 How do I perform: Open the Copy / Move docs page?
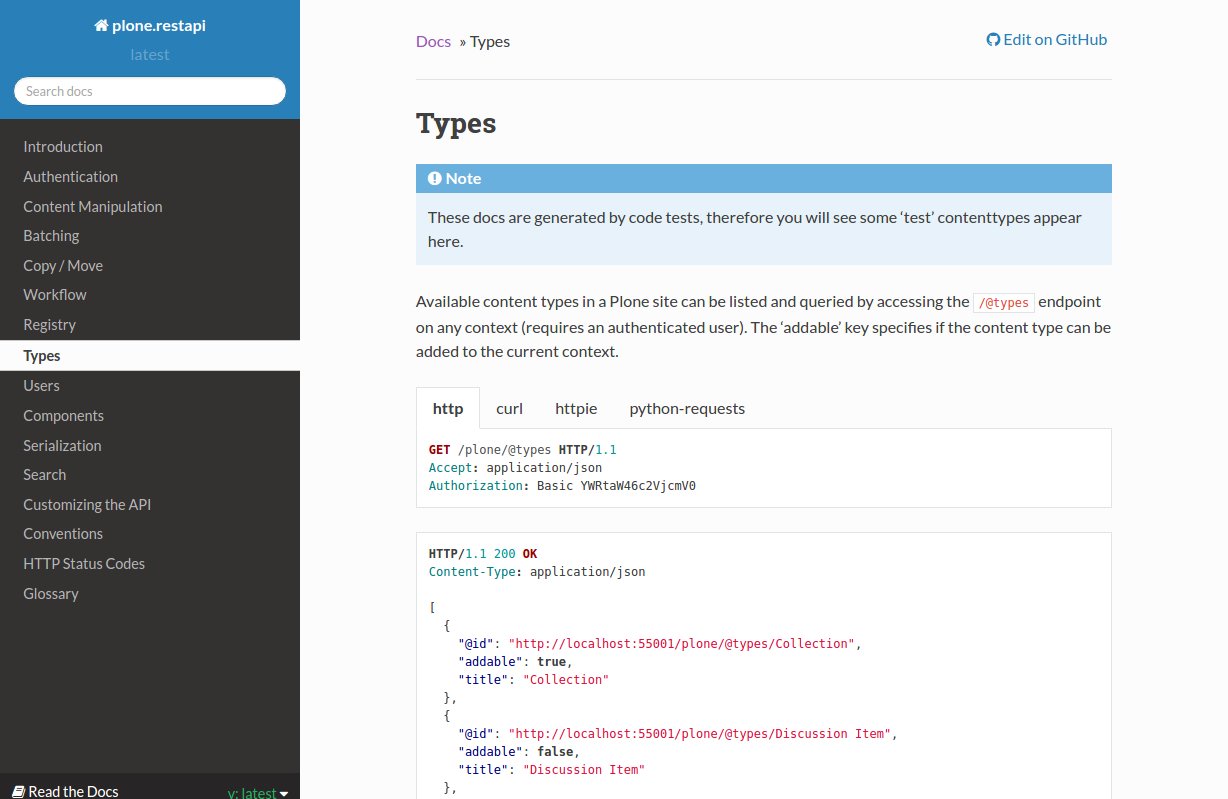click(63, 266)
